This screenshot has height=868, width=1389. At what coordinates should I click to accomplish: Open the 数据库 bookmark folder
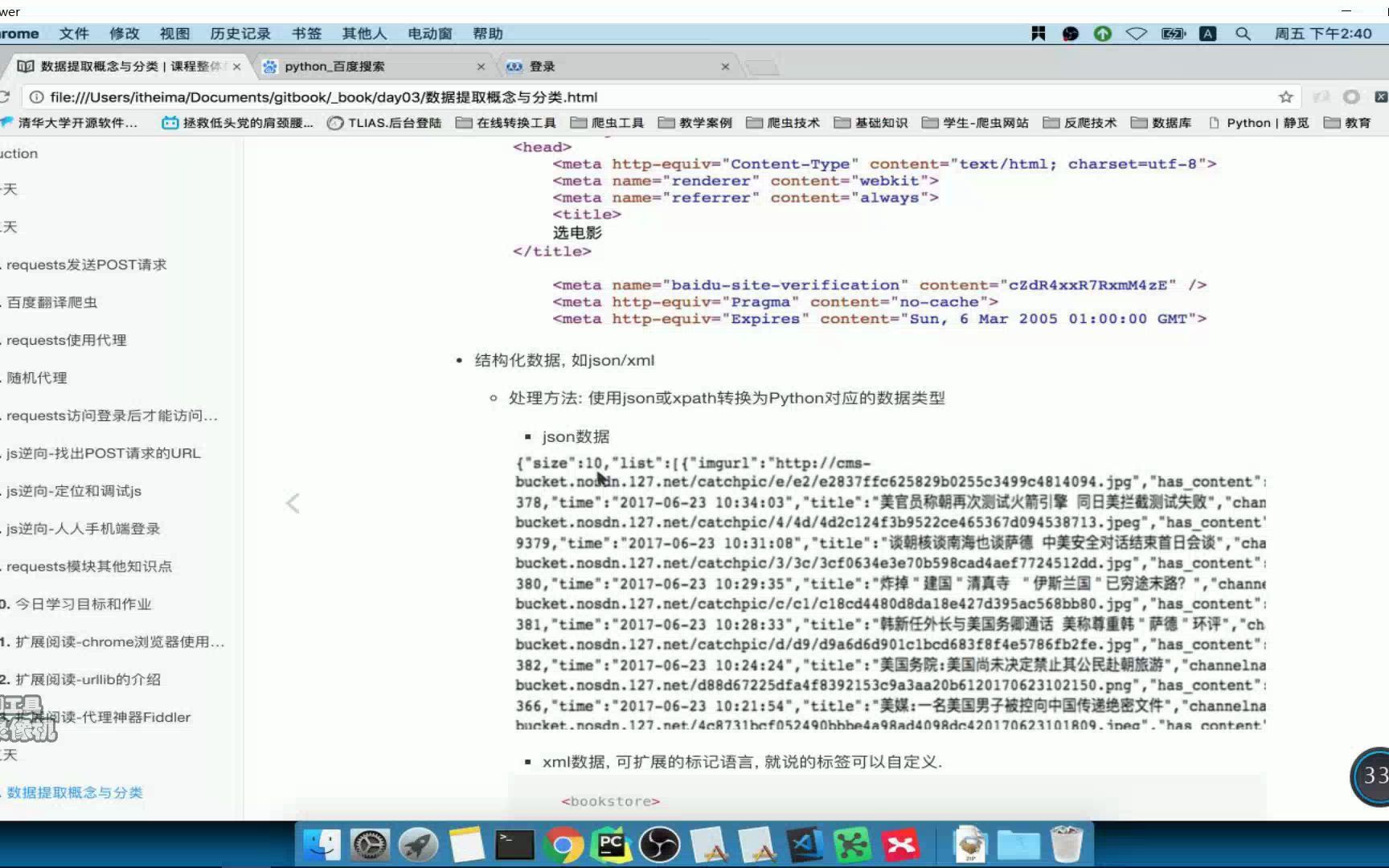click(1162, 123)
